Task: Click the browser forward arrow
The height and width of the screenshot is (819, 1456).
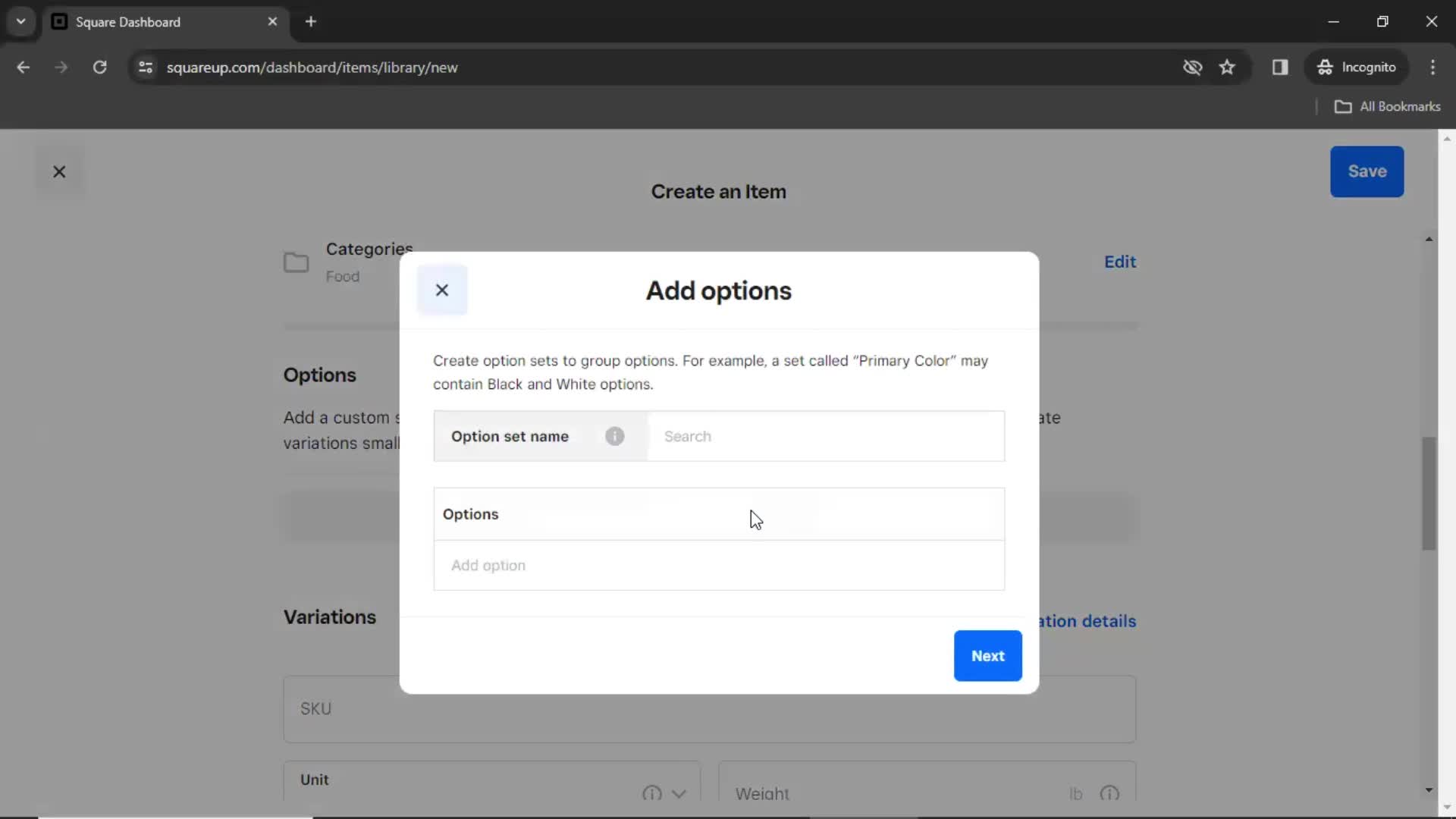Action: [61, 67]
